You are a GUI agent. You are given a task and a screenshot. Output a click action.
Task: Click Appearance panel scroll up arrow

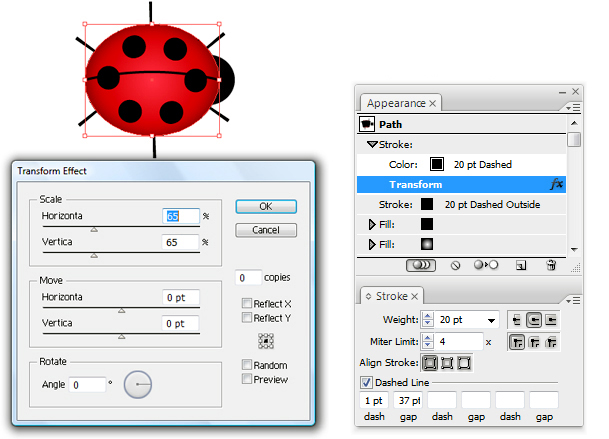coord(574,123)
